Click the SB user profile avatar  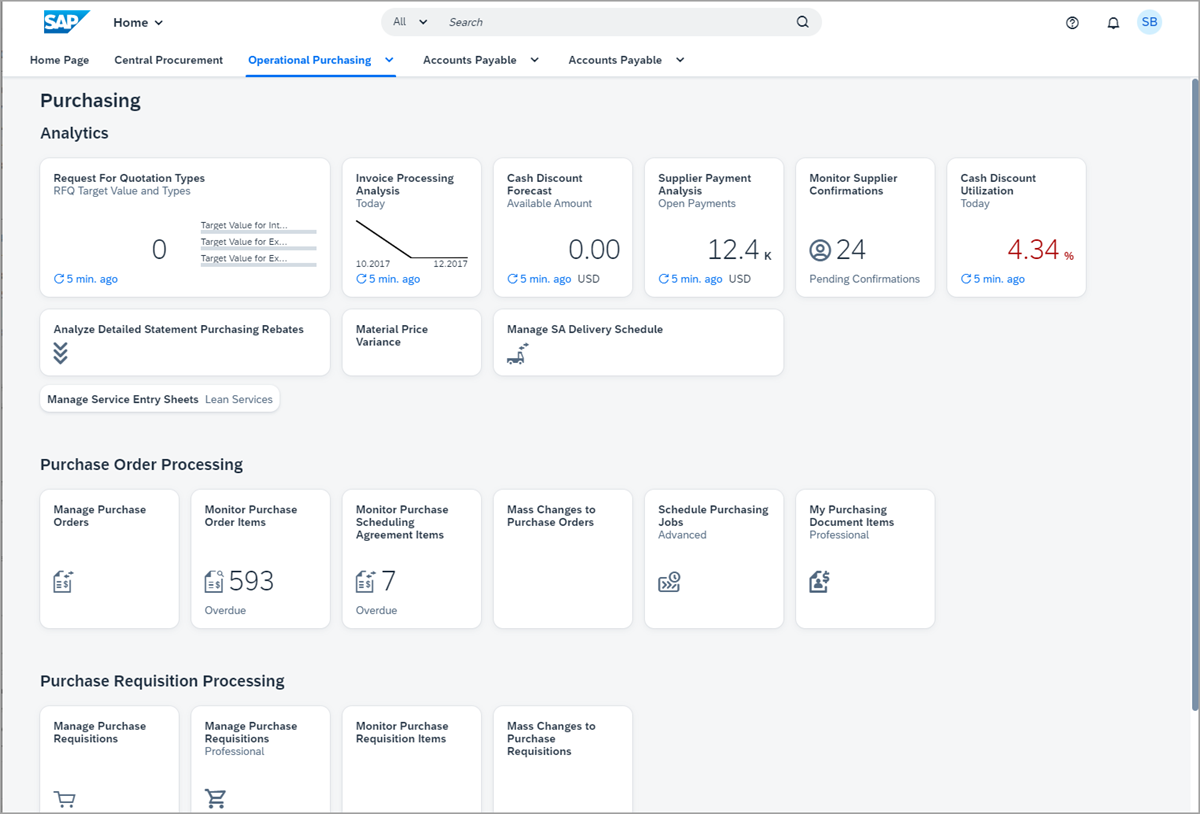point(1149,22)
